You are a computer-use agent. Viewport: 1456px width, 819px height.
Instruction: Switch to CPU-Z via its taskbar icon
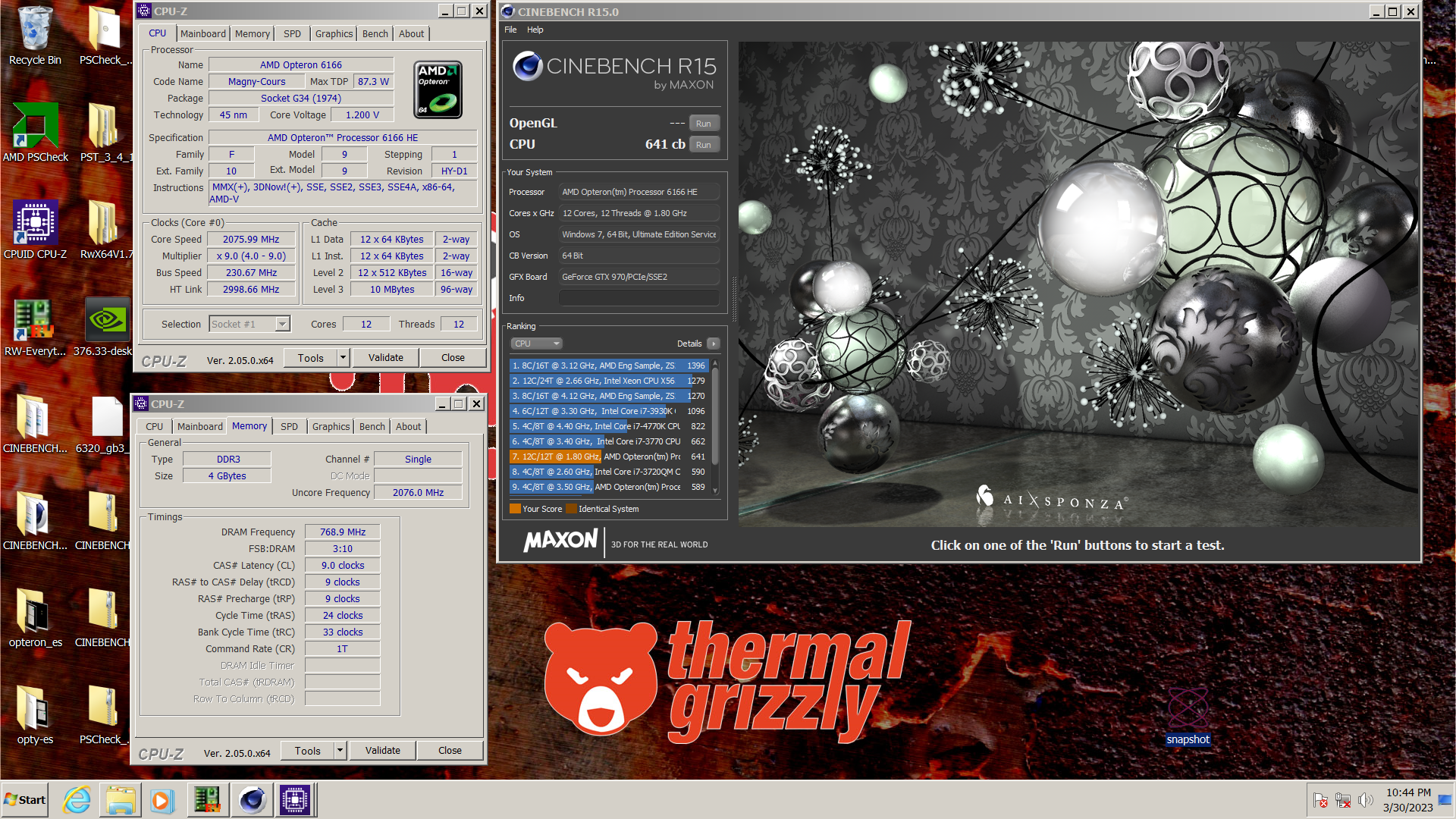(295, 800)
